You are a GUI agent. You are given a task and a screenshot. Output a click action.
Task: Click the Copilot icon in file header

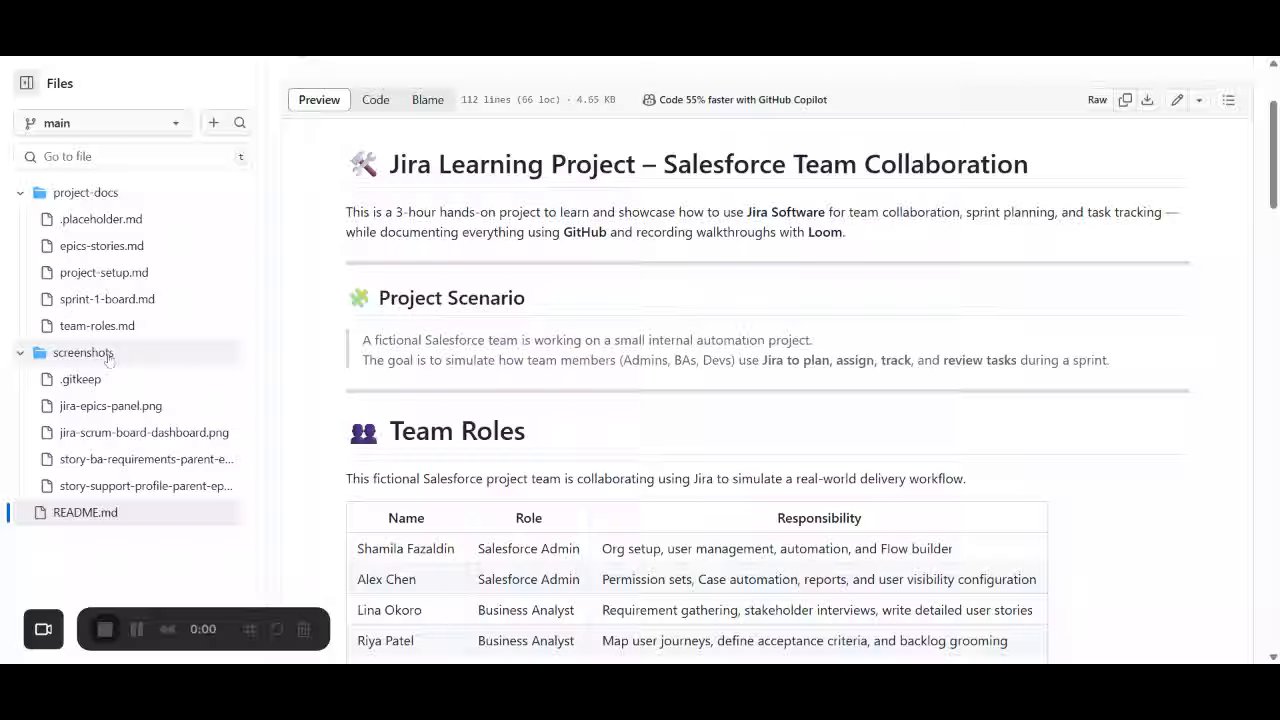pos(649,100)
